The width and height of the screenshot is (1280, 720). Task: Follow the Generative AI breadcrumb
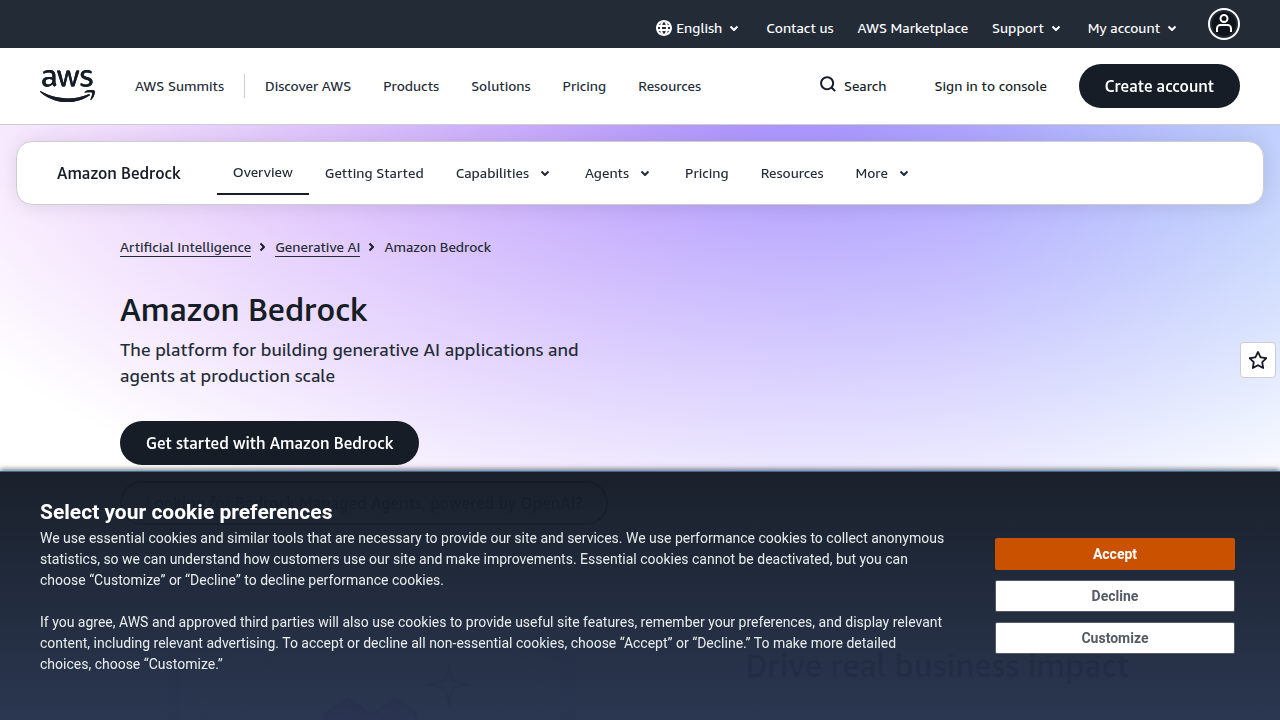point(318,247)
